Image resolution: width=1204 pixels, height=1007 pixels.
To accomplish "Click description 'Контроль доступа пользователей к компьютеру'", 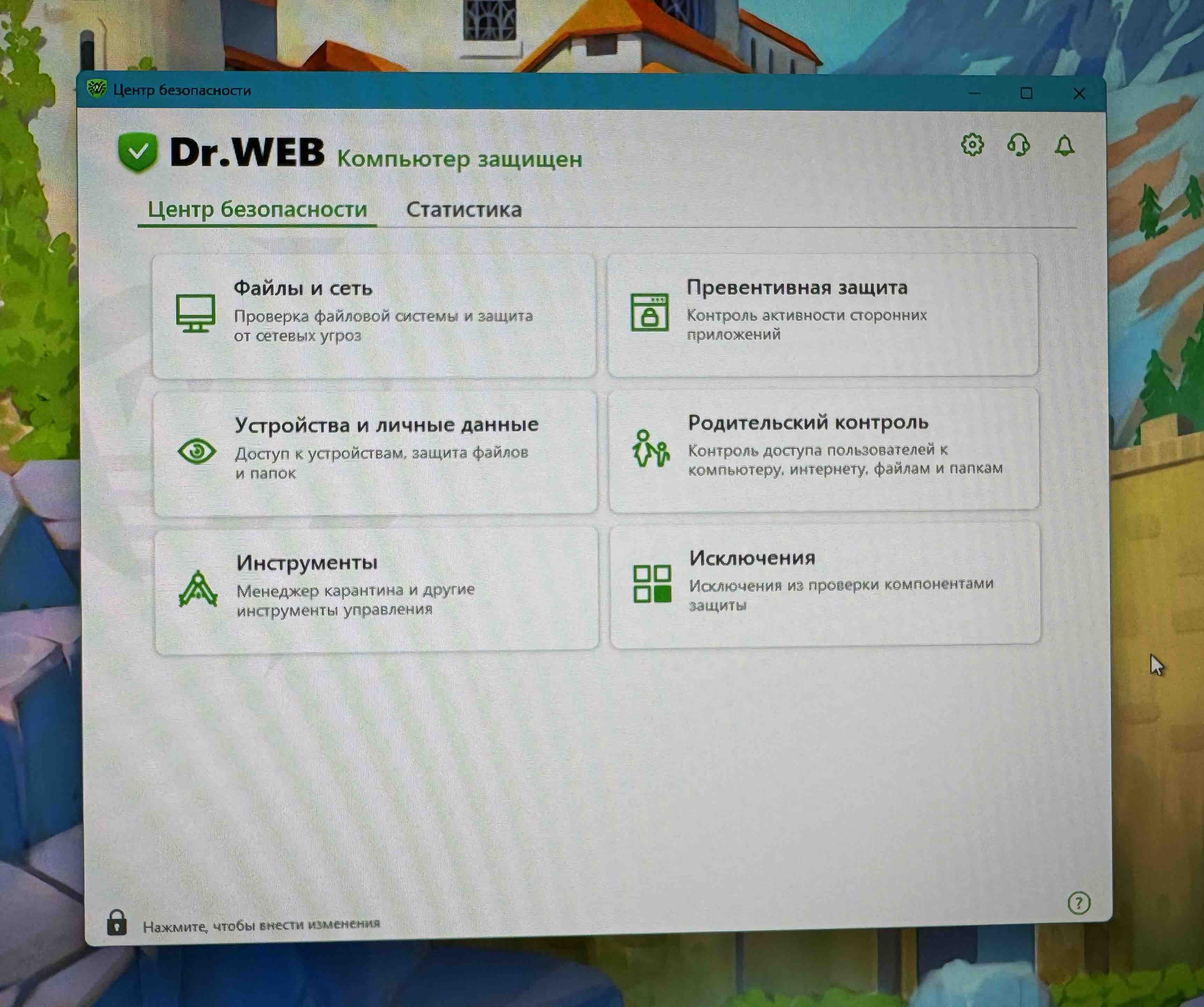I will [845, 460].
